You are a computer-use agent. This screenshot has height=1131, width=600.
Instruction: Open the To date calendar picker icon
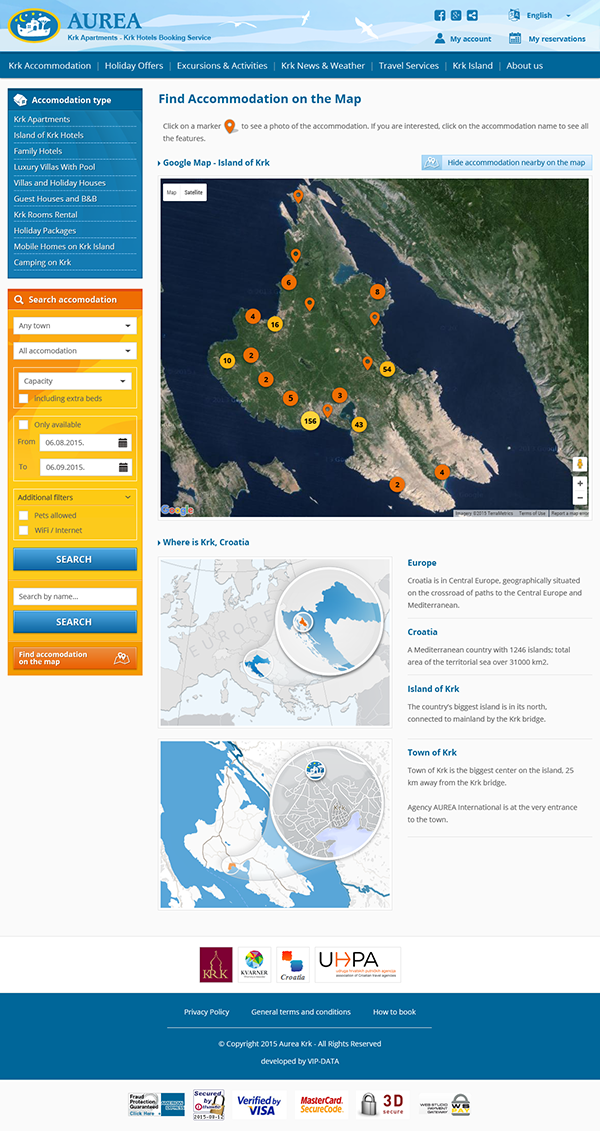[123, 467]
